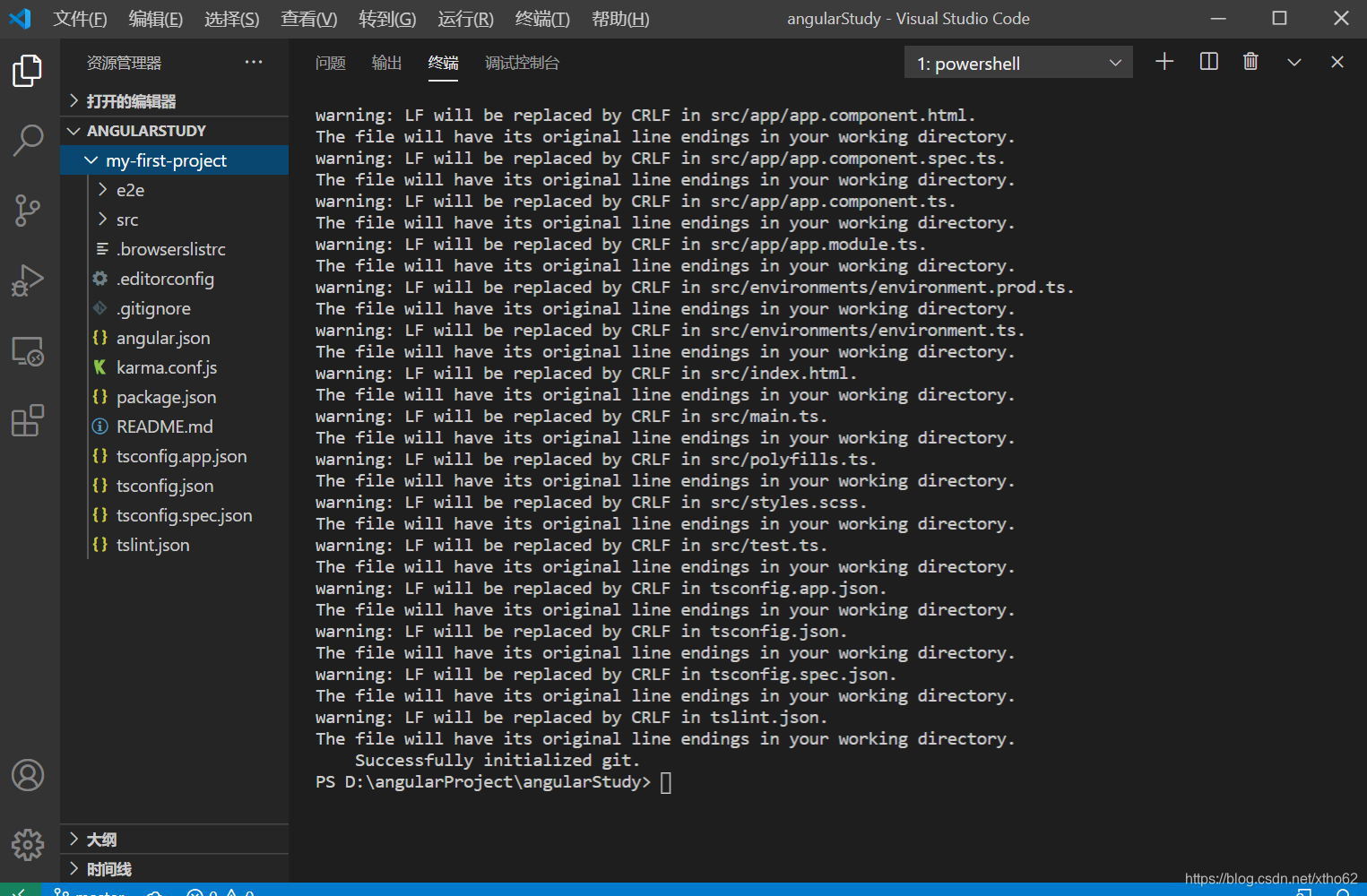Open the 查看(V) menu
Screen dimensions: 1367x896
[x=309, y=19]
